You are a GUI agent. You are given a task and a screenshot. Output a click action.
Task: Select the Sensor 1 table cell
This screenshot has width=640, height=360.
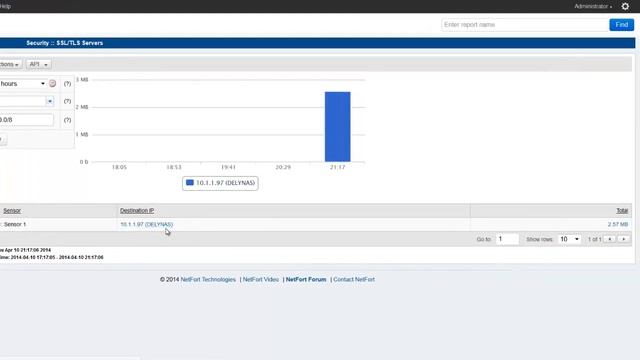point(15,224)
